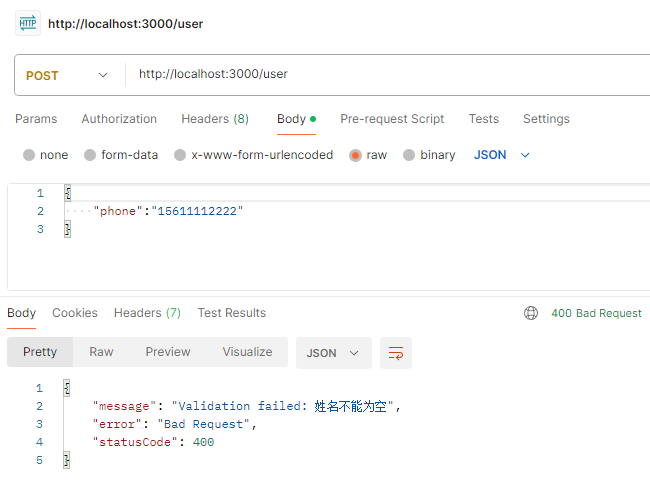Collapse the response JSON opening brace on line 1
The image size is (650, 482).
pyautogui.click(x=67, y=388)
